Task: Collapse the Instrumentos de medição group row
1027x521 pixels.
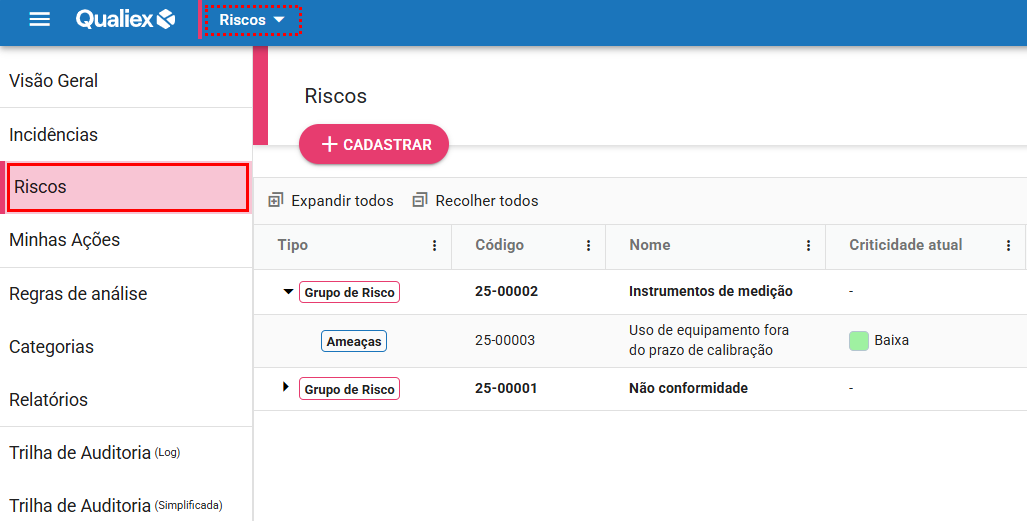Action: pos(288,292)
